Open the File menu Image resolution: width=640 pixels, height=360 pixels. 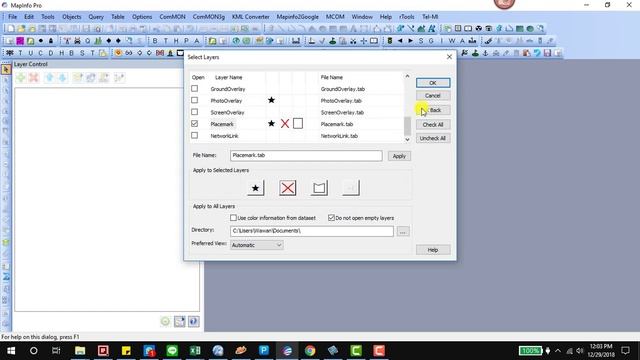pos(13,17)
